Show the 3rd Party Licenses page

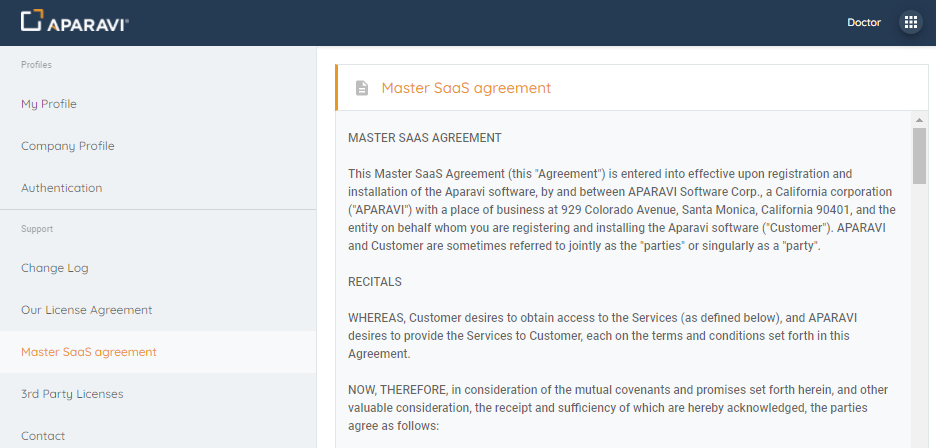(x=72, y=394)
